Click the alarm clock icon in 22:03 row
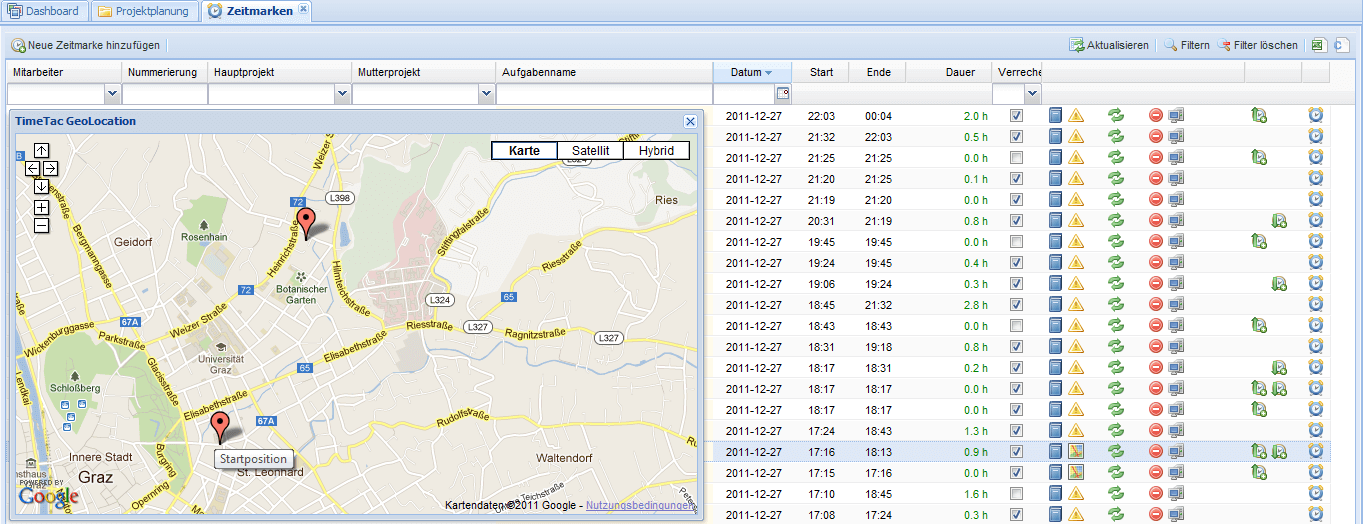This screenshot has height=524, width=1363. [1316, 116]
